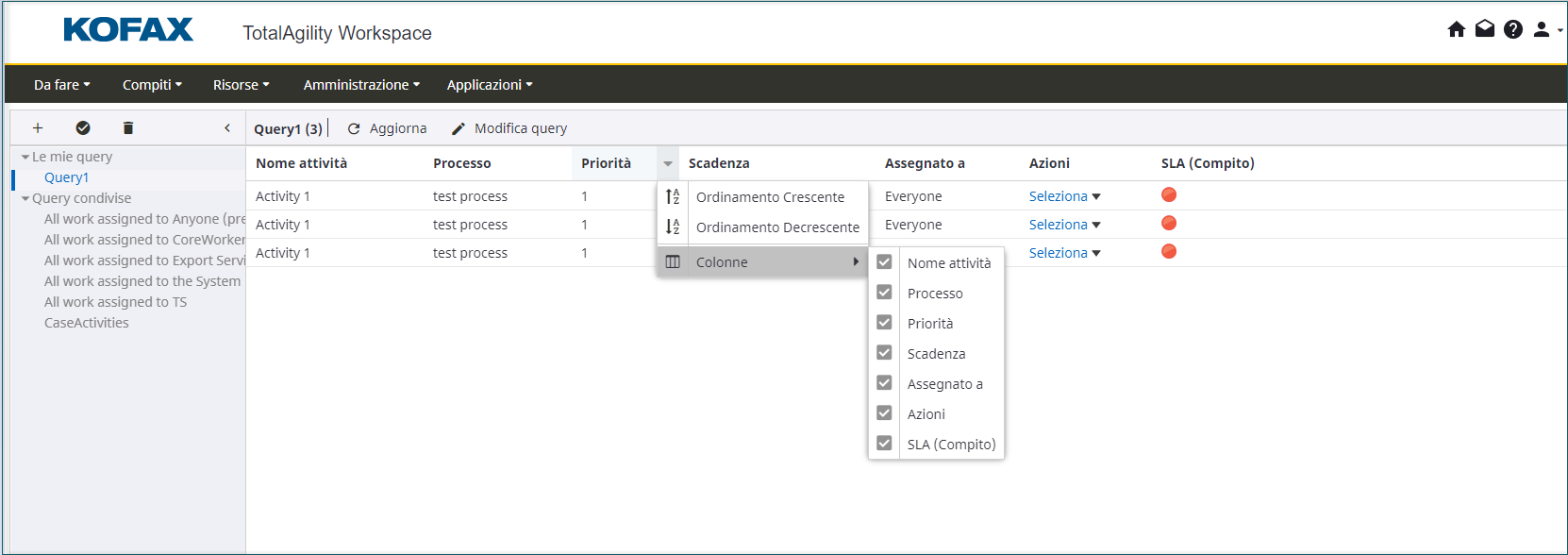The image size is (1568, 555).
Task: Uncheck the Nome attività column checkbox
Action: coord(884,262)
